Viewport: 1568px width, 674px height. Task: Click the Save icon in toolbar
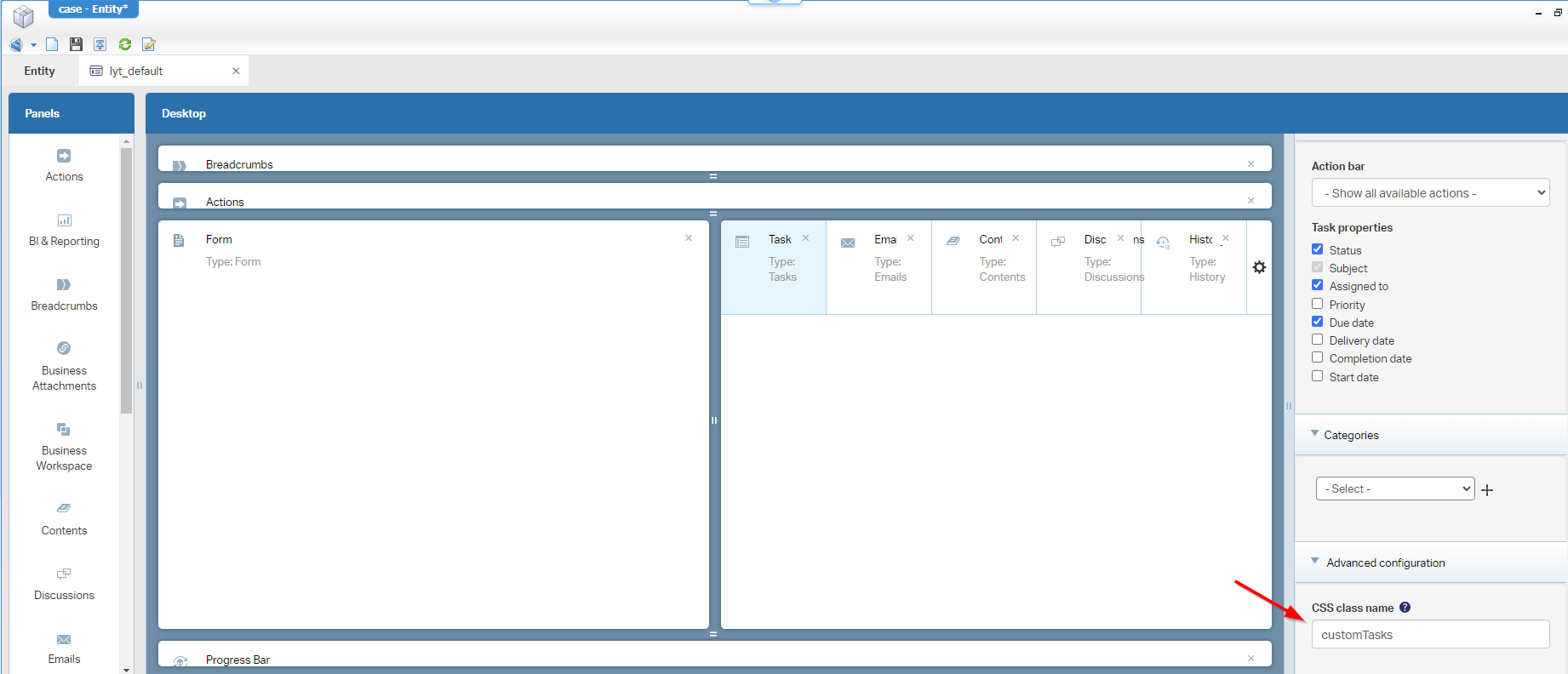pos(76,44)
